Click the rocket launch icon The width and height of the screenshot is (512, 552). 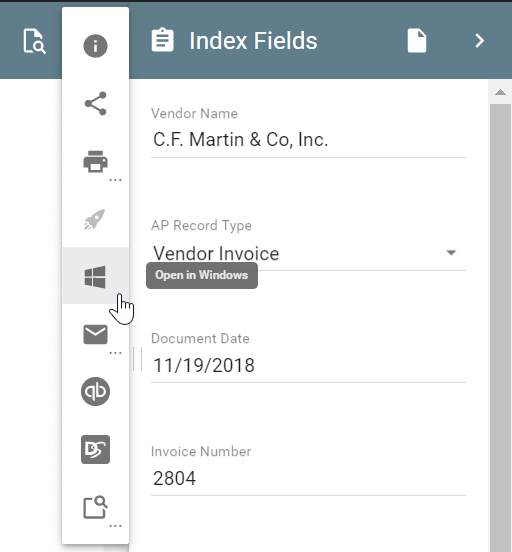[x=95, y=220]
